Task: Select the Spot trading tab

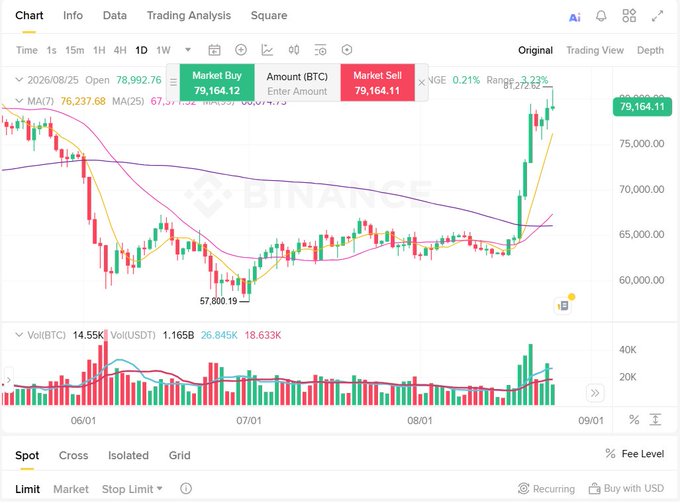Action: [27, 455]
